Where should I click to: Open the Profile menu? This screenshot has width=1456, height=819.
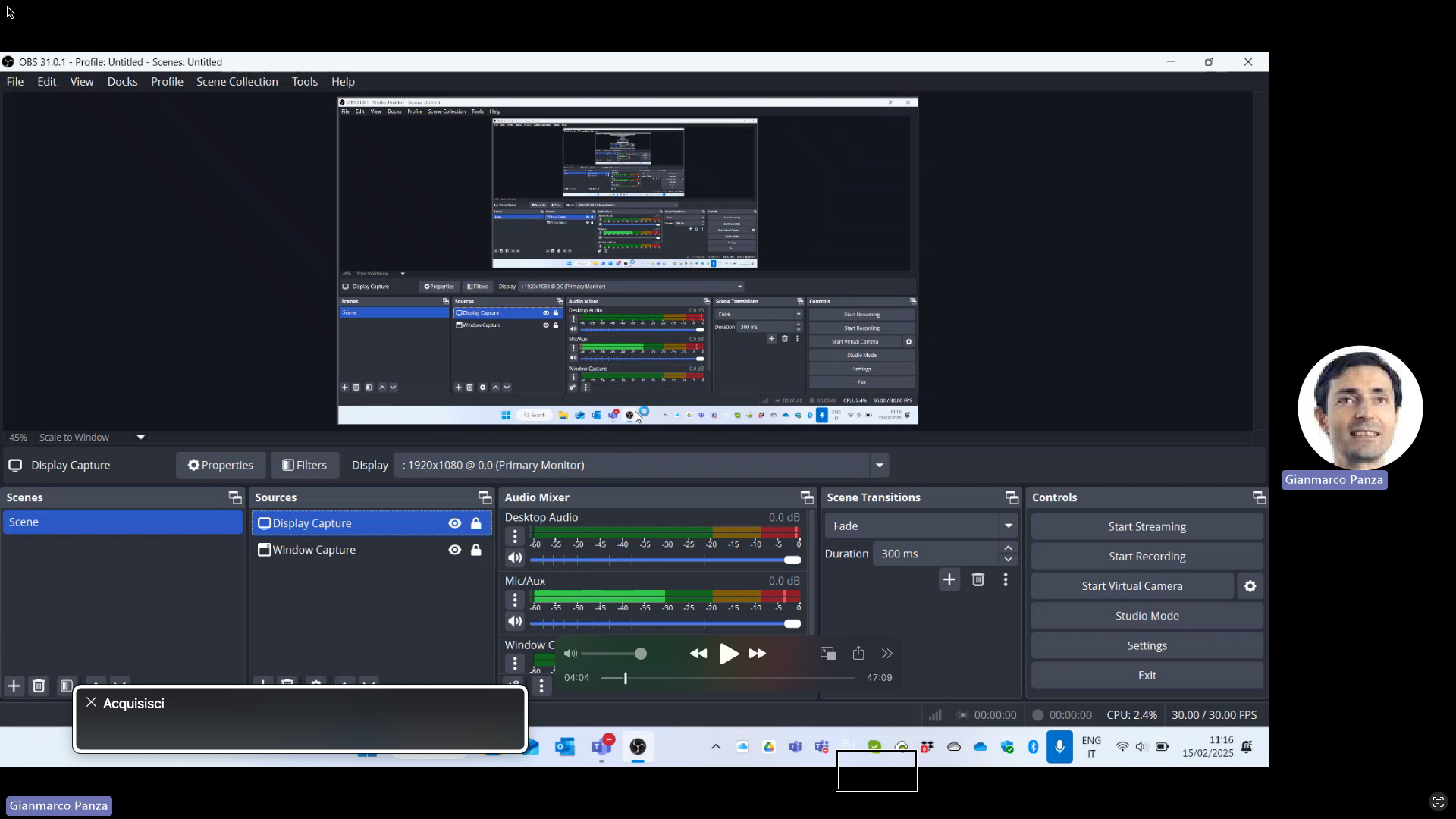167,82
